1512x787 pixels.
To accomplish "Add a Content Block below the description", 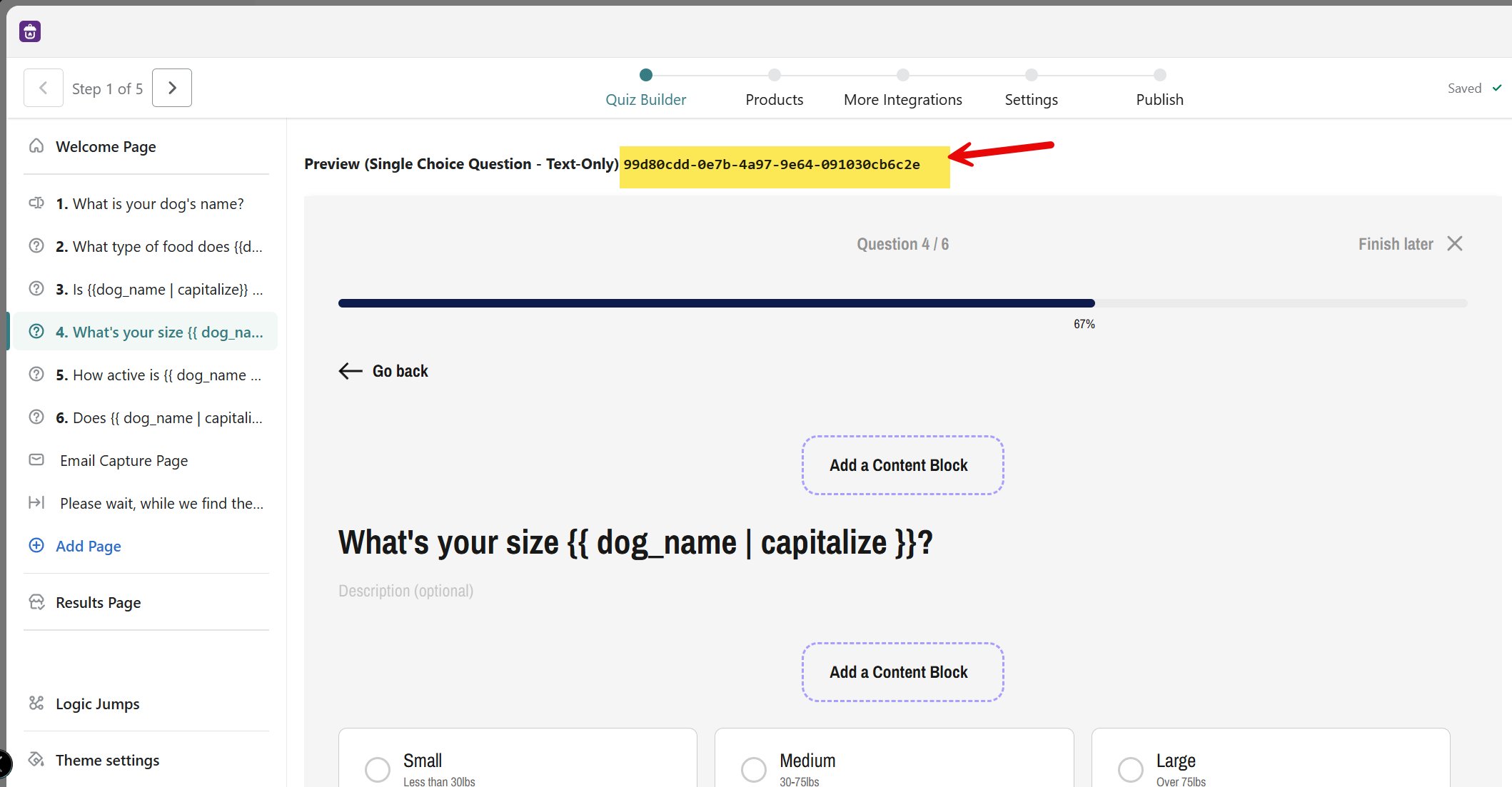I will pos(902,672).
